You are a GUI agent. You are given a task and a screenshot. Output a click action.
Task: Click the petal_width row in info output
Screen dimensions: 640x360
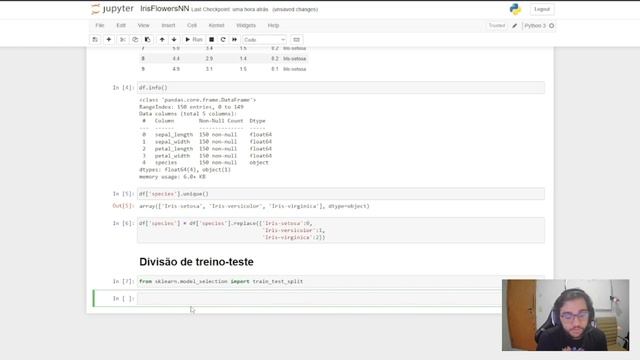coord(206,156)
